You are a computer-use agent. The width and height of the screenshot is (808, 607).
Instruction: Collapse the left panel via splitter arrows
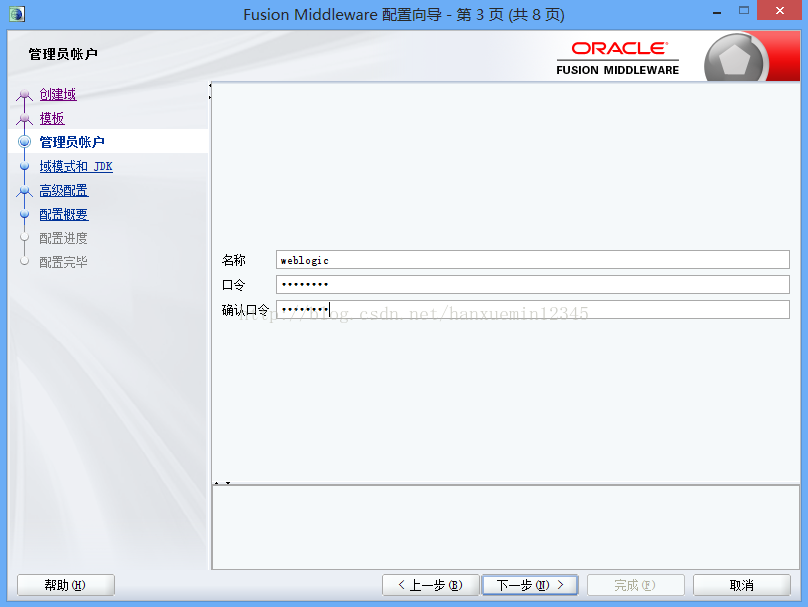(210, 91)
